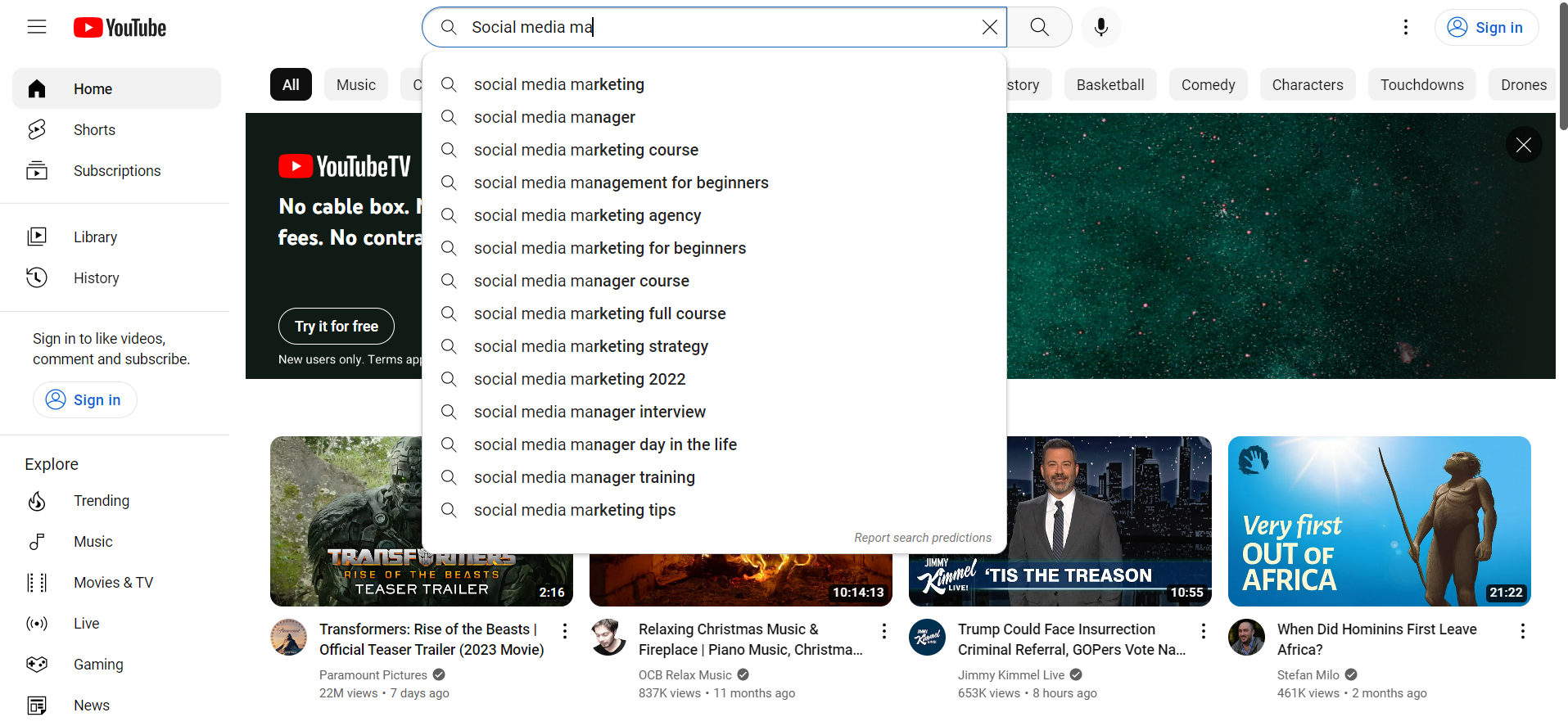This screenshot has height=726, width=1568.
Task: Open When Did Hominins First Leave Africa title
Action: [1377, 639]
